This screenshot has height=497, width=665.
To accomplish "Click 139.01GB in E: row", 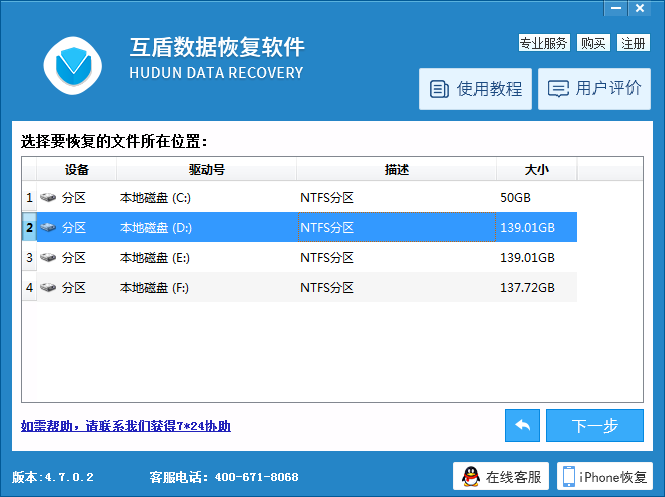I will 527,258.
